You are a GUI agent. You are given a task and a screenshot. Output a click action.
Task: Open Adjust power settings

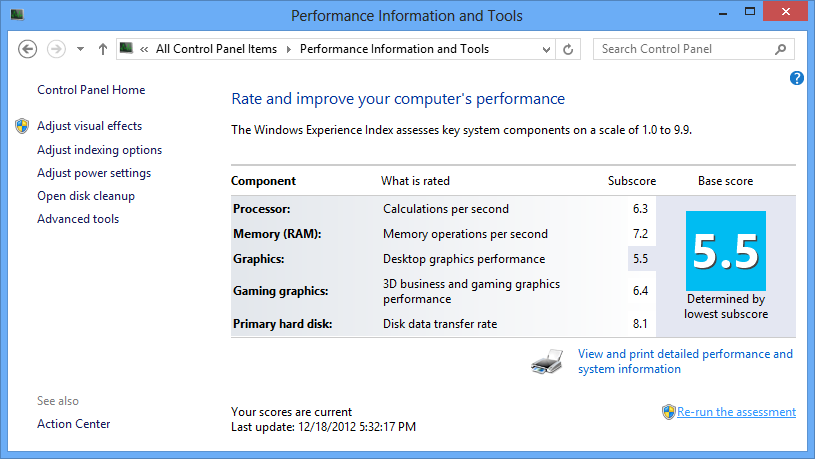[x=94, y=173]
